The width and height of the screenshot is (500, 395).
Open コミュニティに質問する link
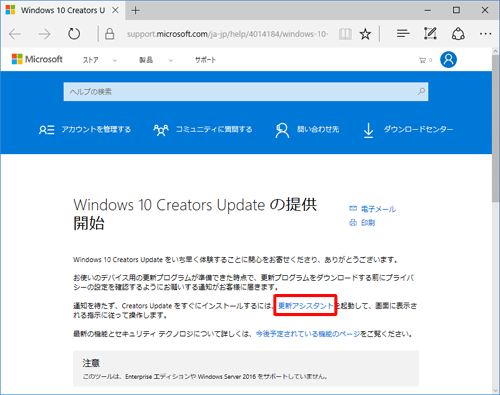click(214, 129)
